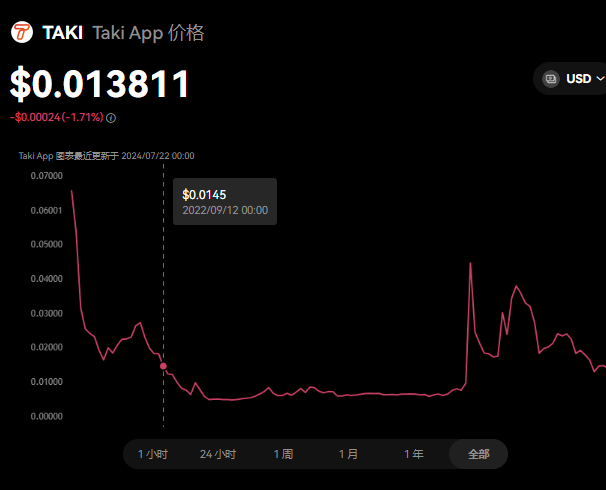
Task: Expand the USD dropdown chevron
Action: [600, 78]
